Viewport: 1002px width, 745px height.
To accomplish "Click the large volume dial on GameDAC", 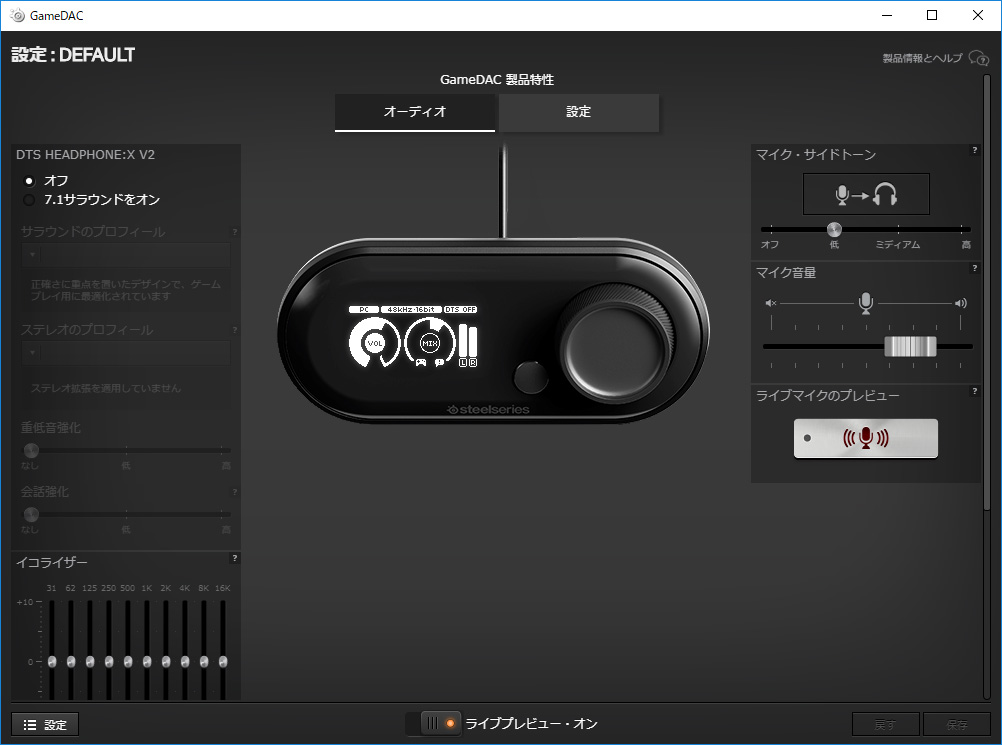I will click(x=617, y=346).
